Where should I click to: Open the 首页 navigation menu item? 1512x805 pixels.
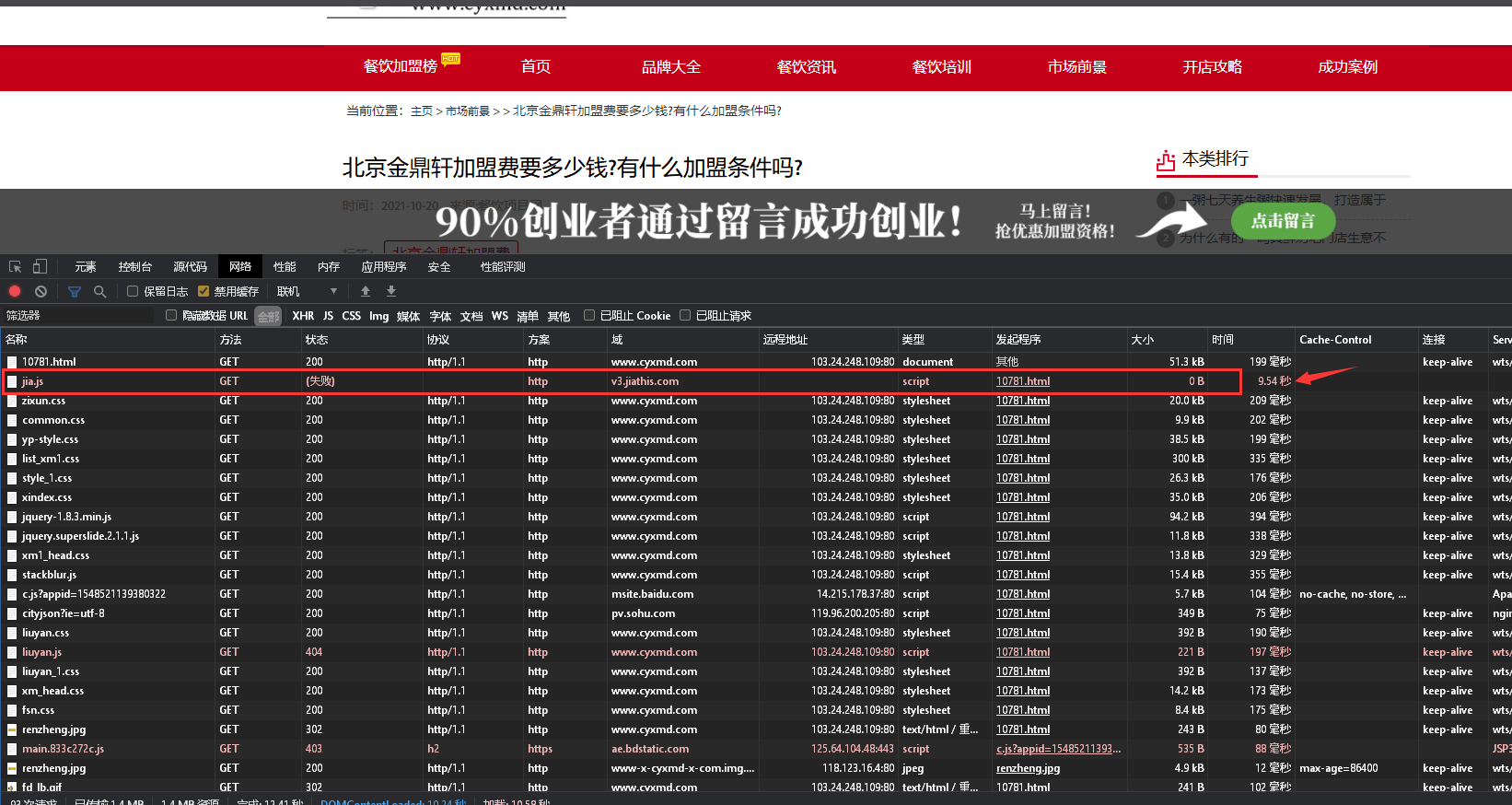(536, 67)
